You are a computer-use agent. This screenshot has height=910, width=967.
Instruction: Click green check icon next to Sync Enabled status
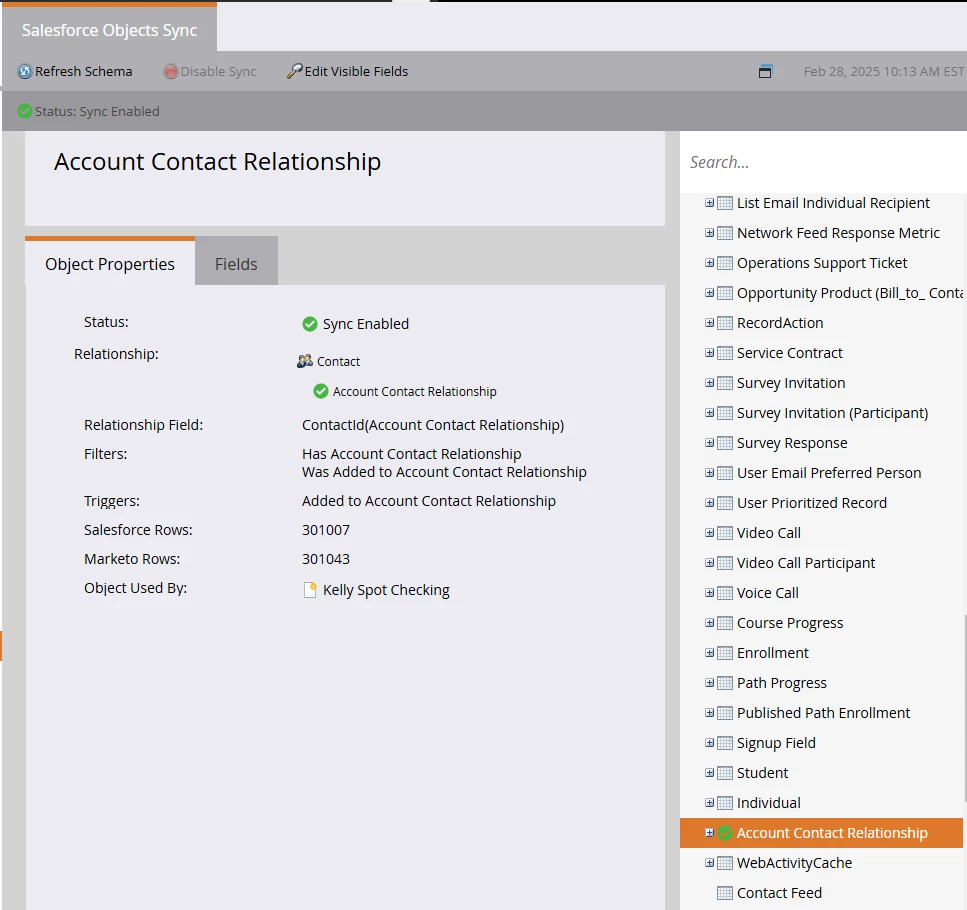coord(310,324)
